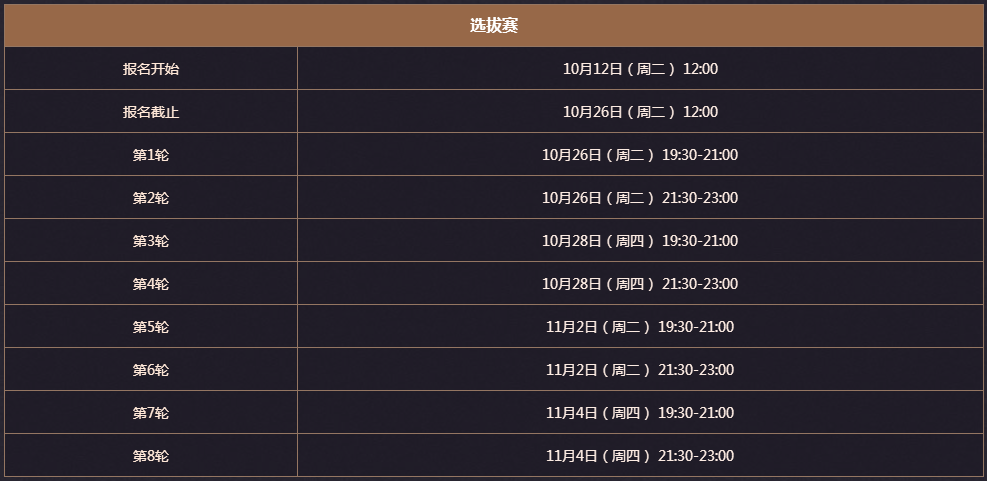Click the 10月12日（周二）12:00 date cell
This screenshot has height=481, width=987.
(x=640, y=69)
